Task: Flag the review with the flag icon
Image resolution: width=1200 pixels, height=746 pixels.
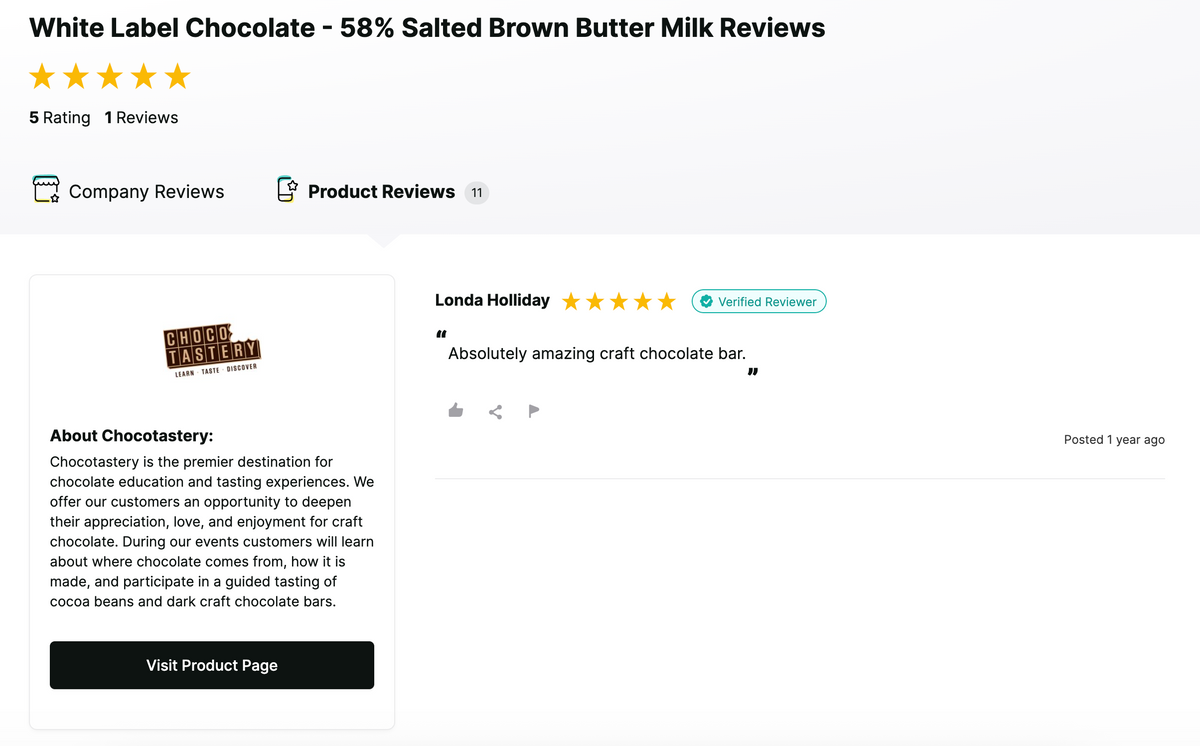Action: tap(534, 410)
